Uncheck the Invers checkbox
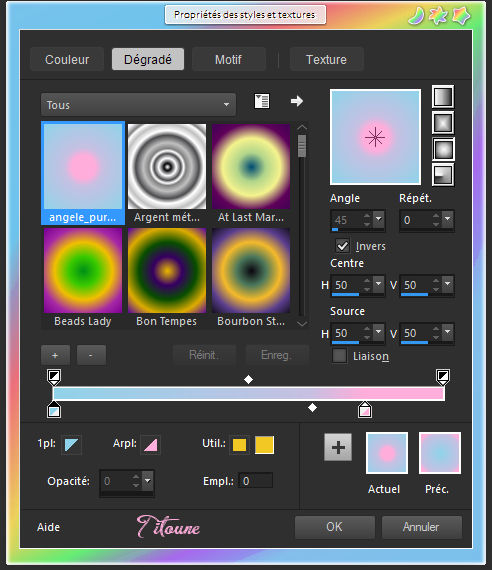The image size is (492, 570). coord(342,246)
